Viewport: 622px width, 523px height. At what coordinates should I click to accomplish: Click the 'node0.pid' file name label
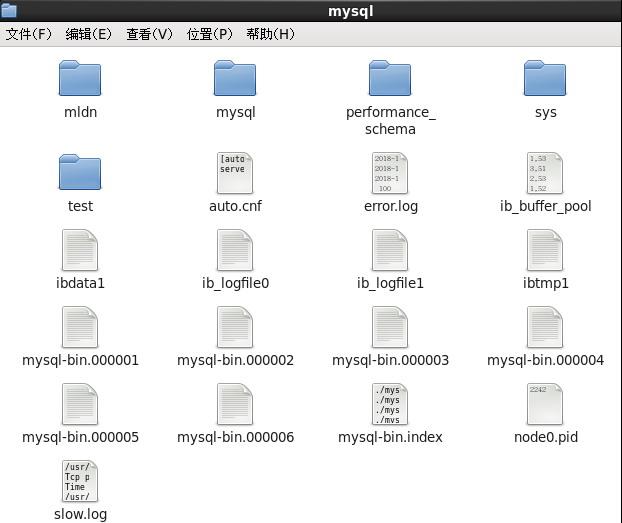coord(546,437)
